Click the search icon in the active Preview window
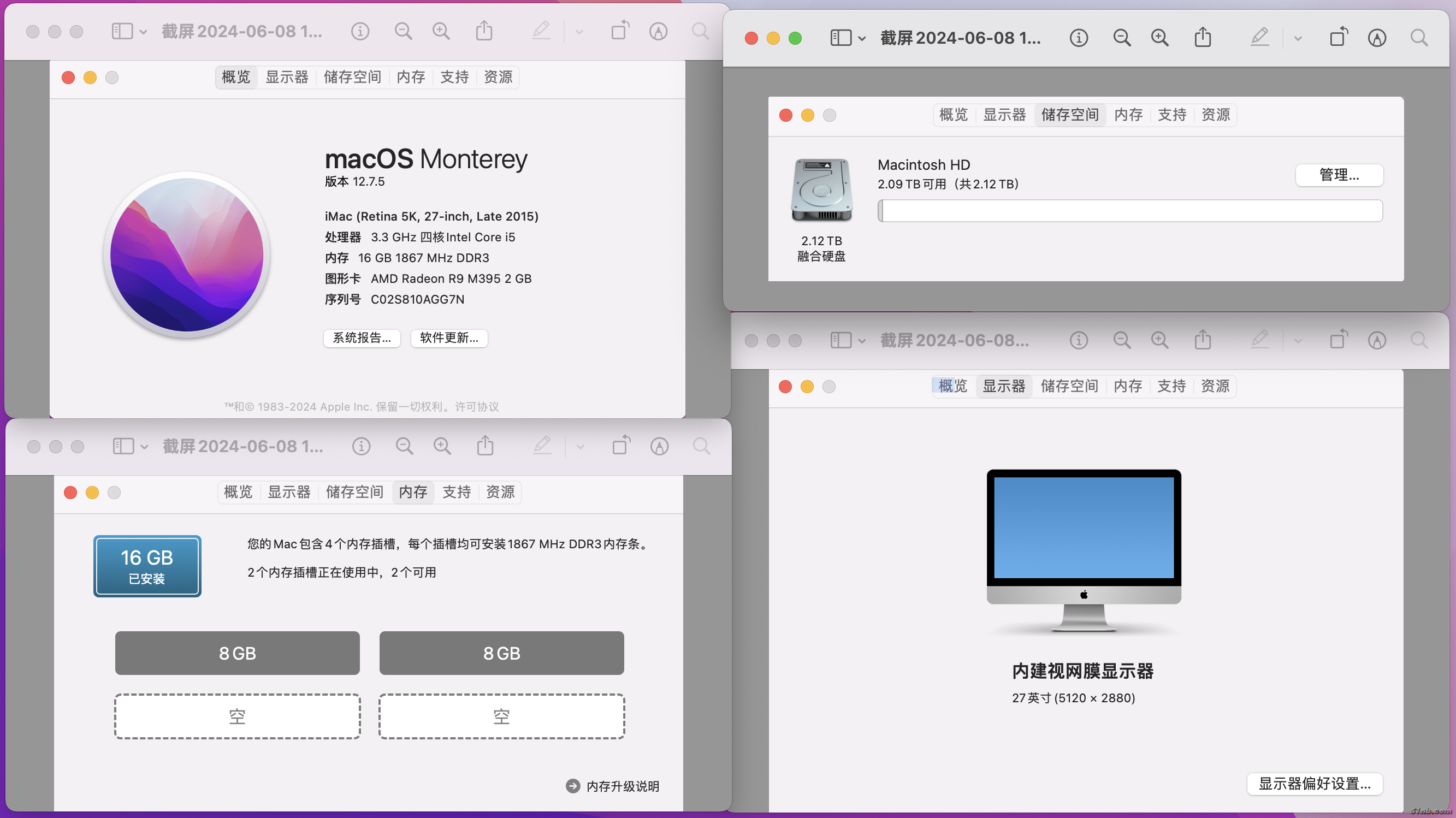The width and height of the screenshot is (1456, 818). [x=1419, y=38]
